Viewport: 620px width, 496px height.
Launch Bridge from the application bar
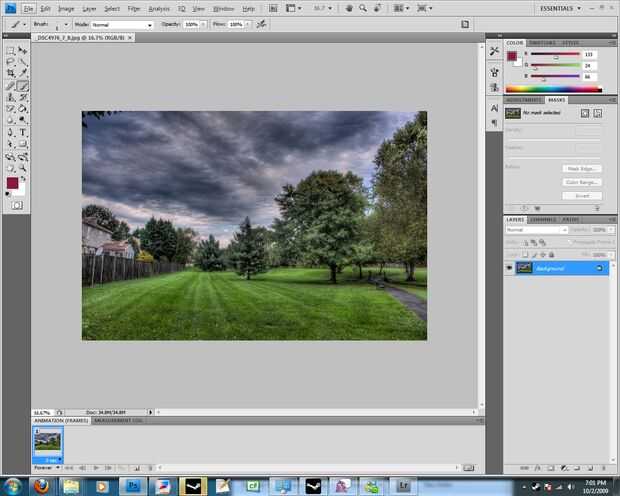click(273, 8)
